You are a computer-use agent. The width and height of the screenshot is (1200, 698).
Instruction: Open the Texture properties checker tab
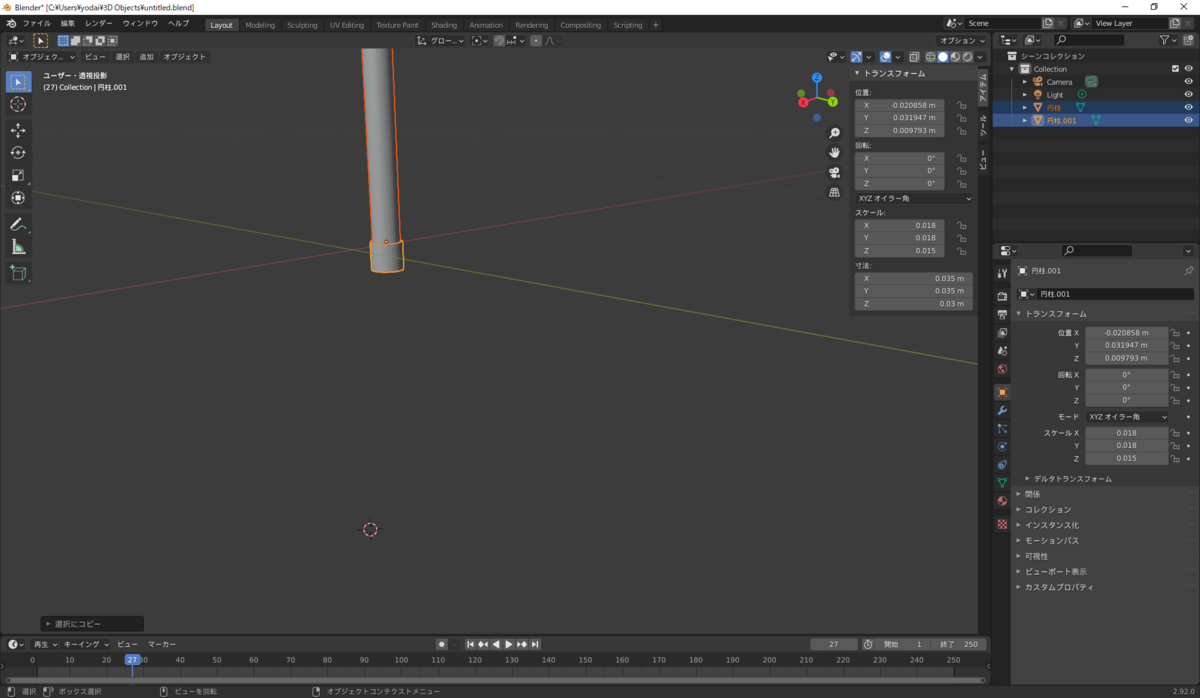pyautogui.click(x=1002, y=524)
